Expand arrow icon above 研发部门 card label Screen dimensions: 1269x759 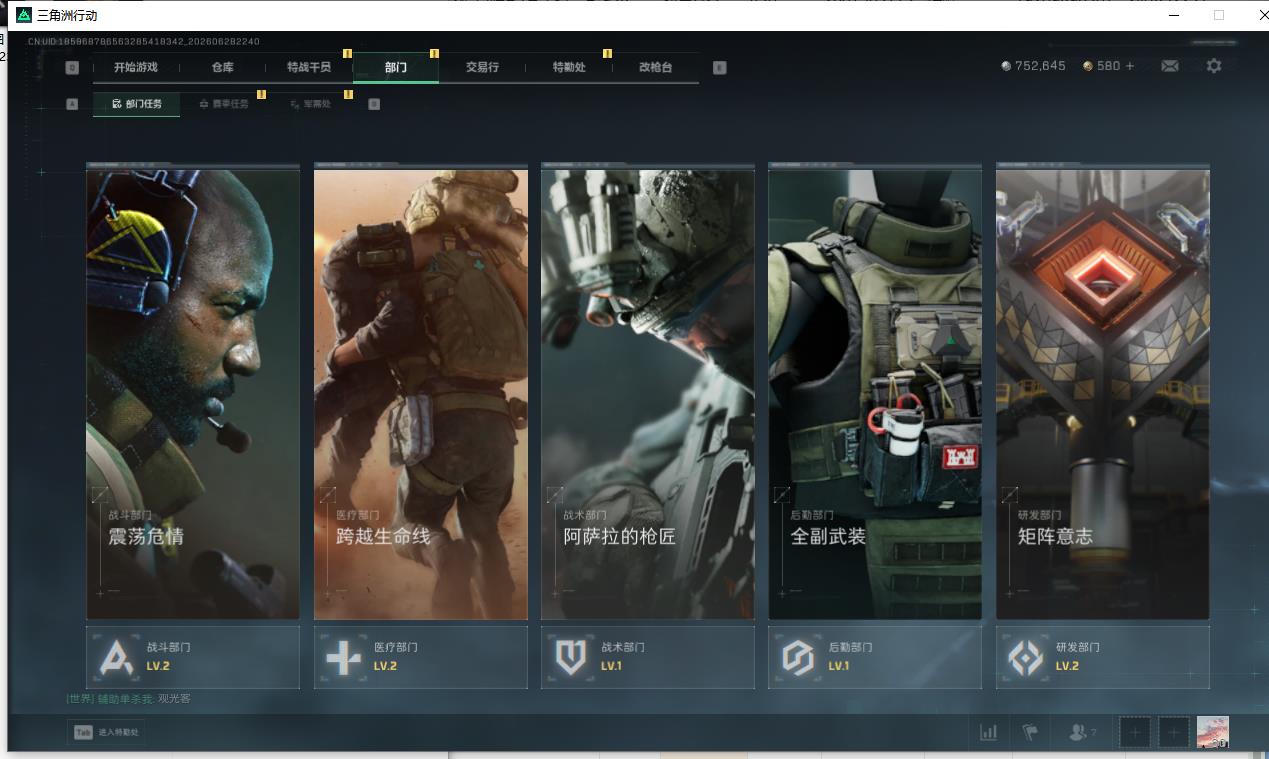pos(1010,494)
